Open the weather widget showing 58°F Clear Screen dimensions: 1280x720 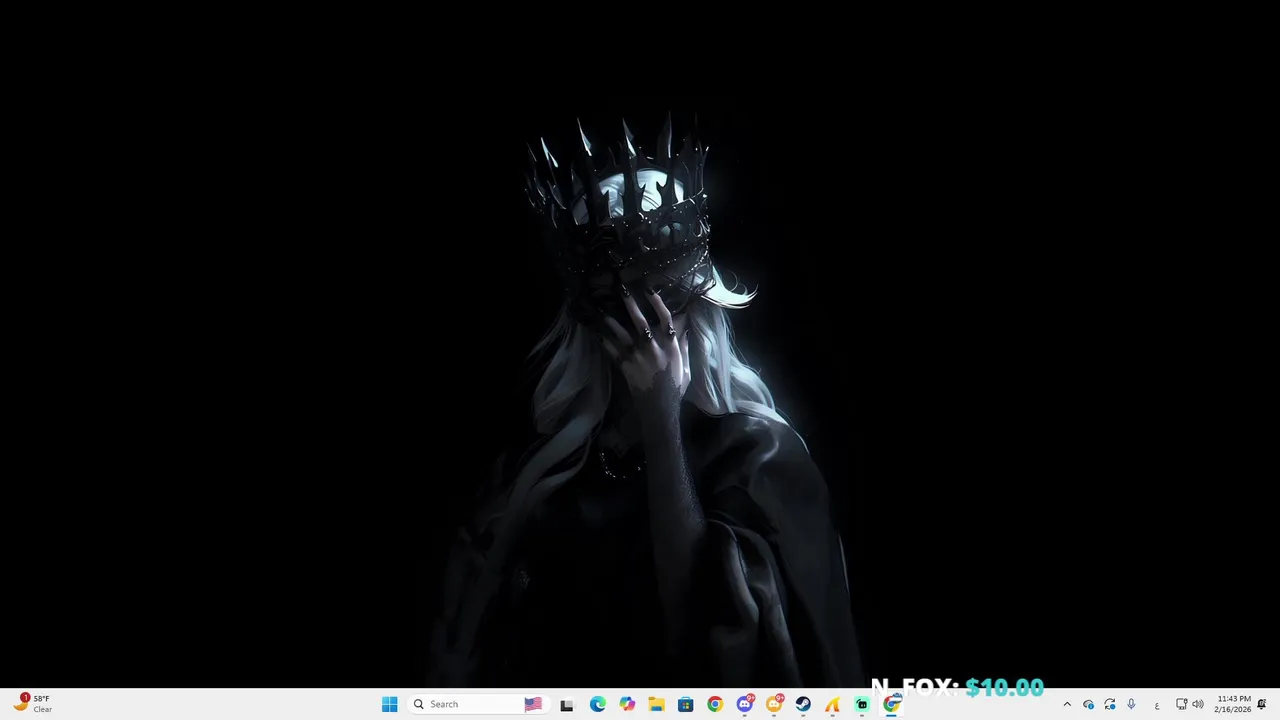pos(32,704)
